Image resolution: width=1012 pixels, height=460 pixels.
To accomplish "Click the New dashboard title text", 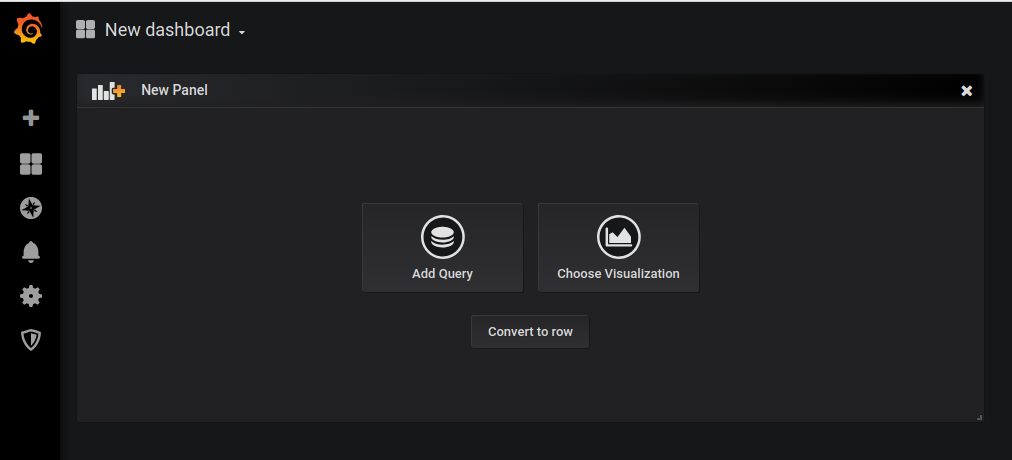I will tap(167, 30).
